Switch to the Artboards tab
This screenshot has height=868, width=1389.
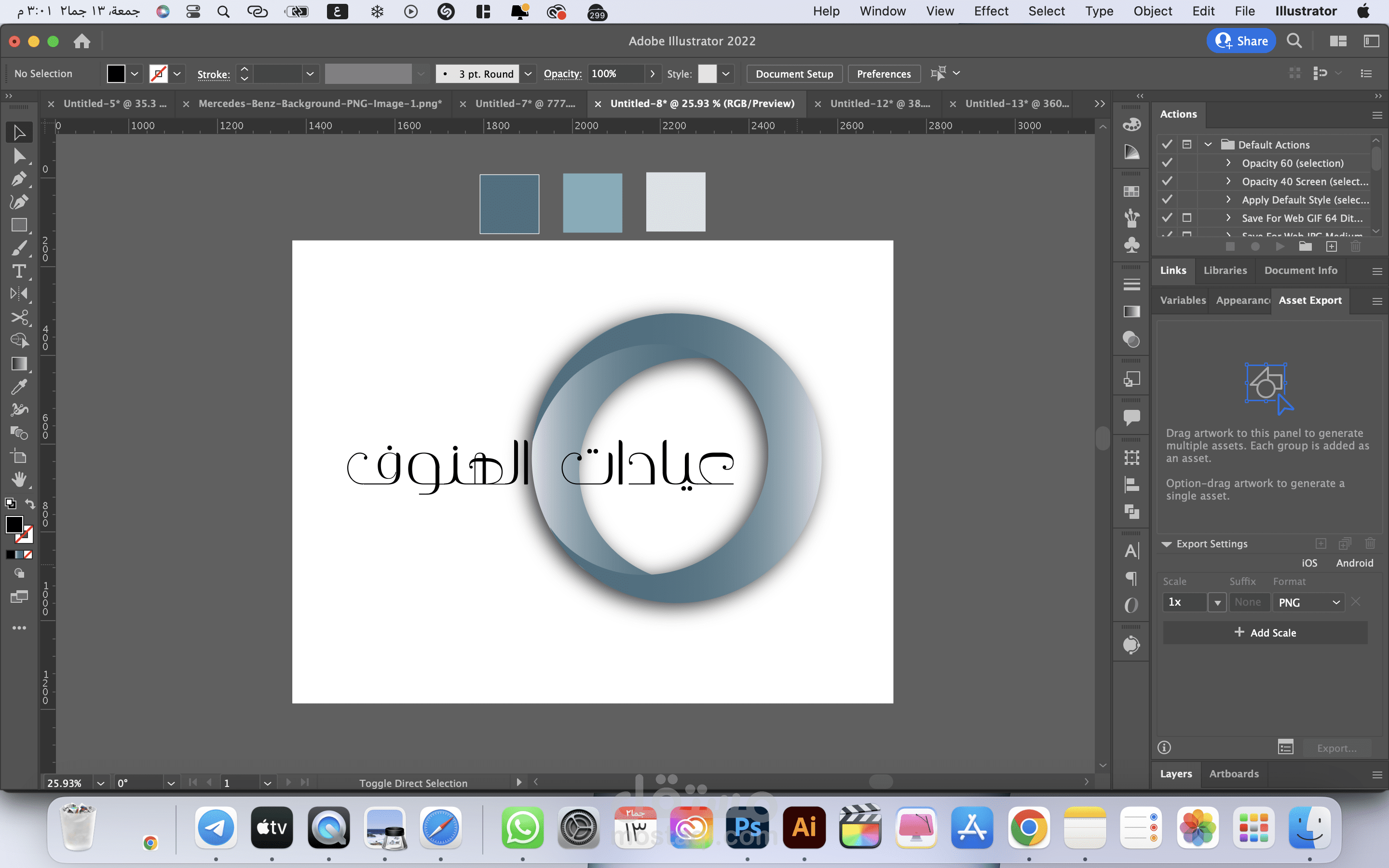(1233, 774)
